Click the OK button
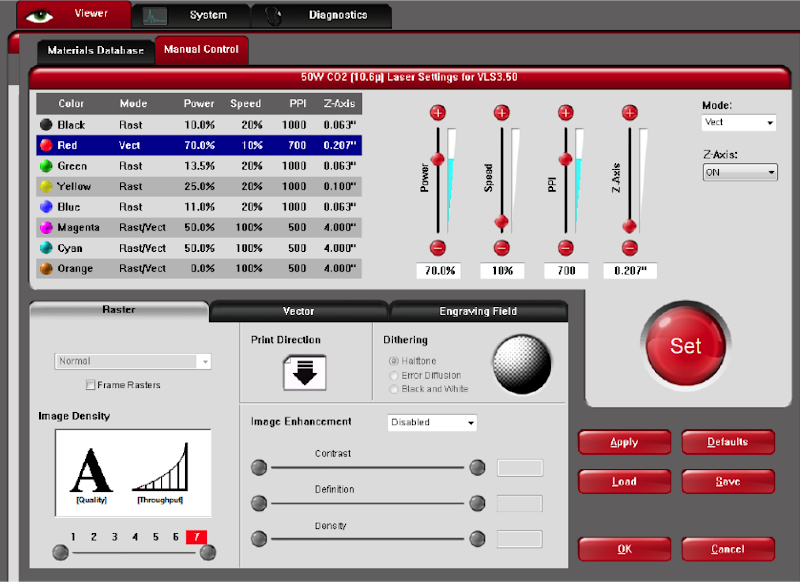Screen dimensions: 800x582 pyautogui.click(x=624, y=549)
